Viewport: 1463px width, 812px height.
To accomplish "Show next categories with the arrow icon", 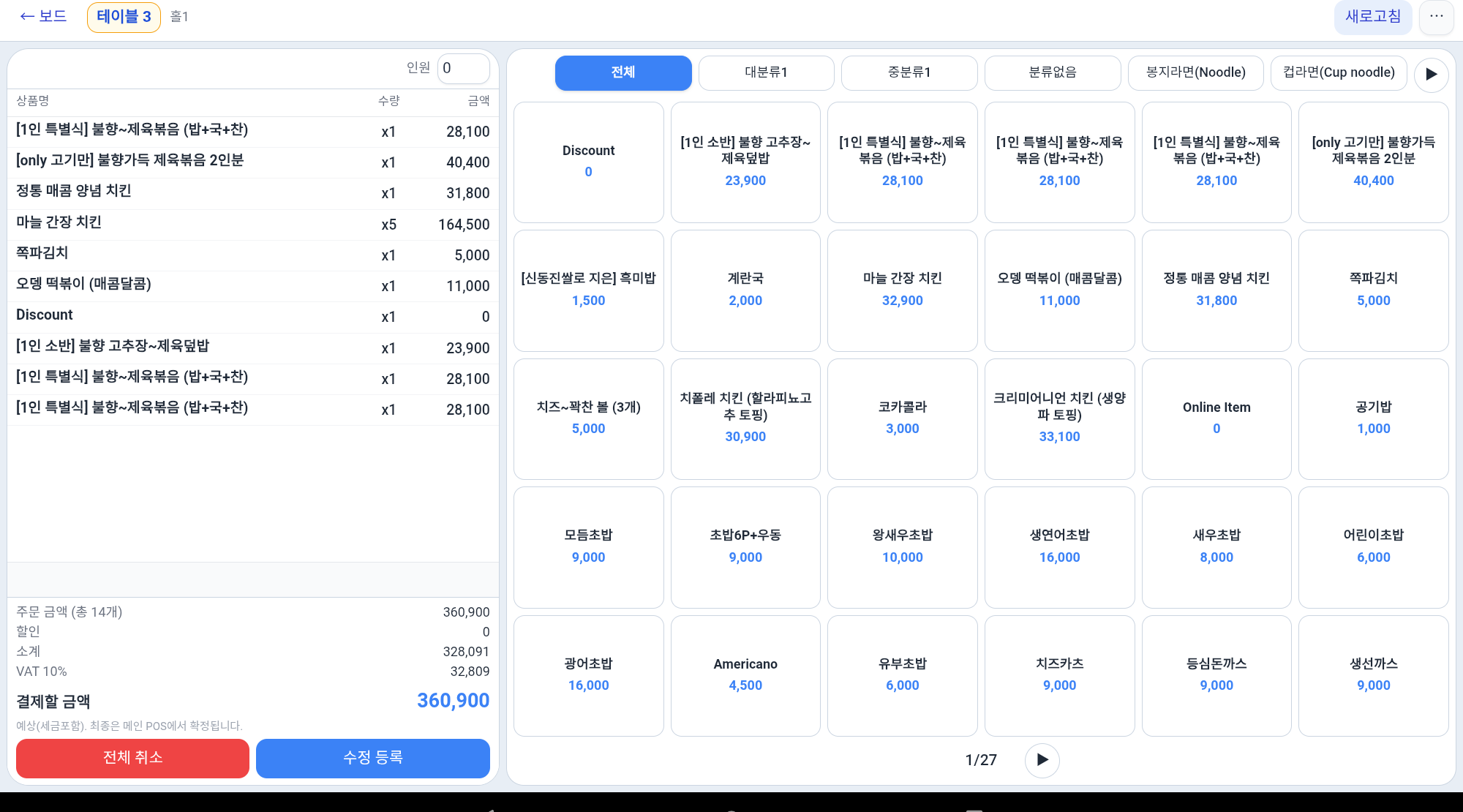I will [x=1431, y=74].
